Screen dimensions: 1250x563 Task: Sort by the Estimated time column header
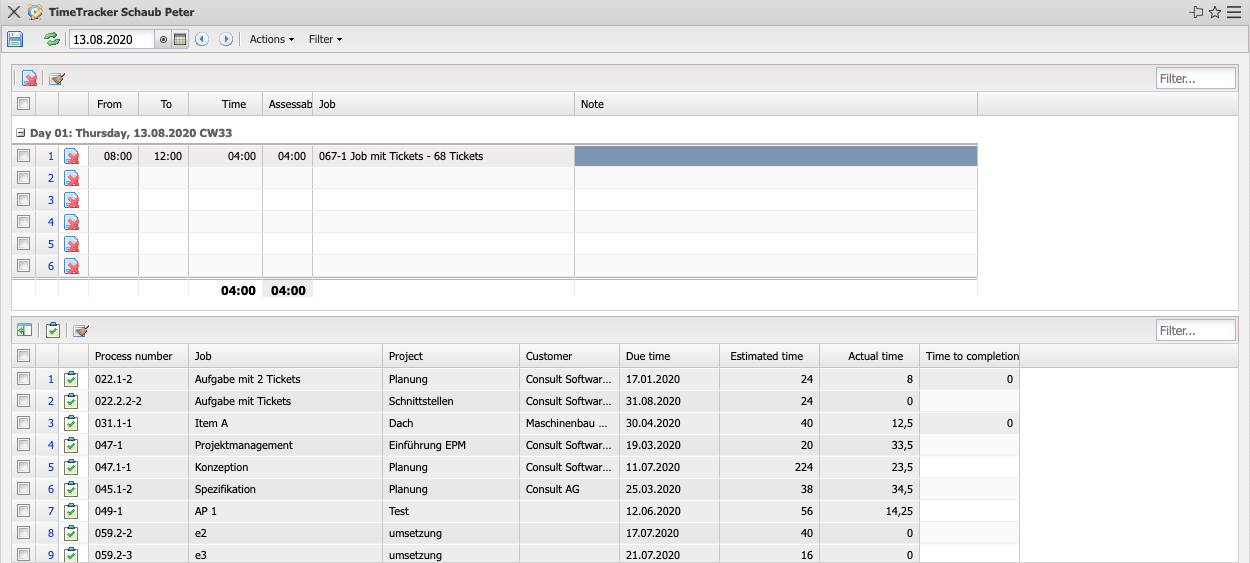(766, 356)
